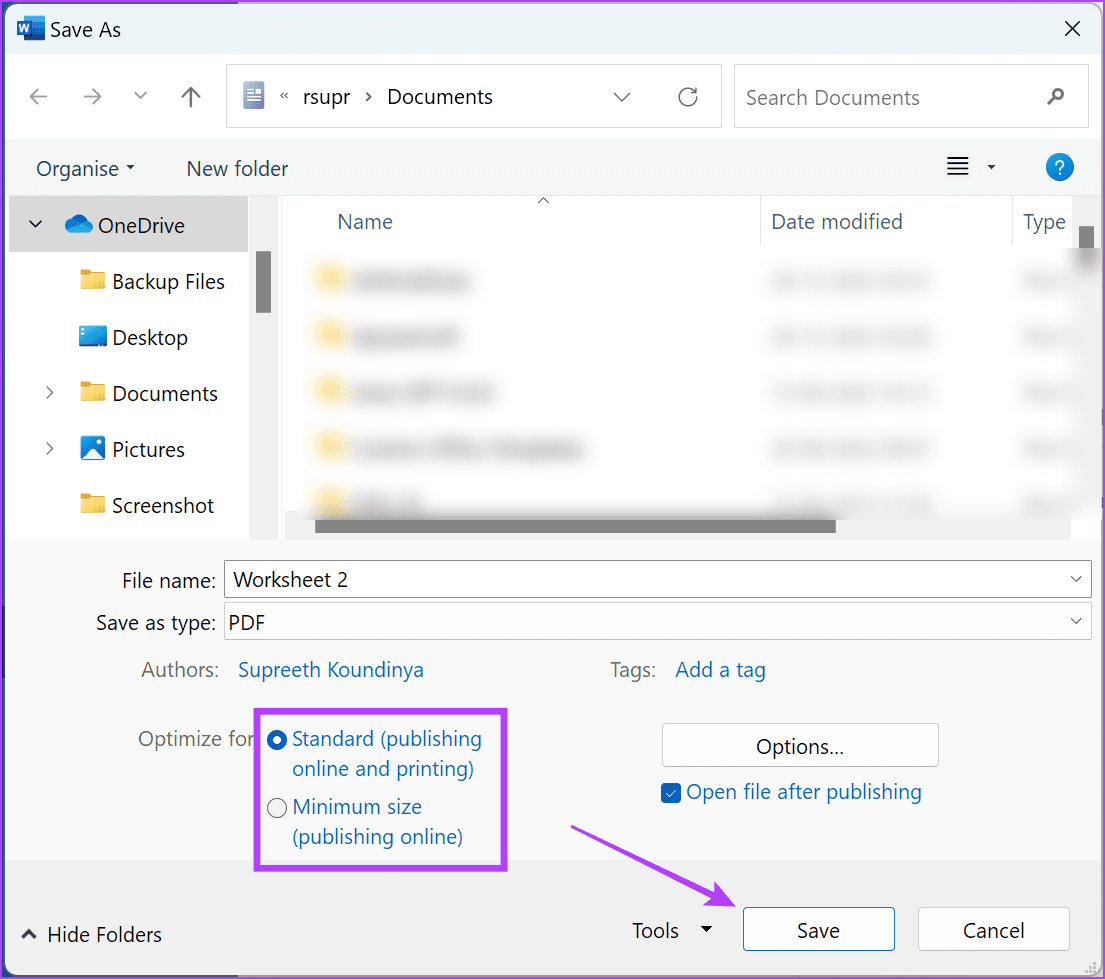The height and width of the screenshot is (979, 1105).
Task: Click the navigation pane vertical scrollbar
Action: [x=264, y=282]
